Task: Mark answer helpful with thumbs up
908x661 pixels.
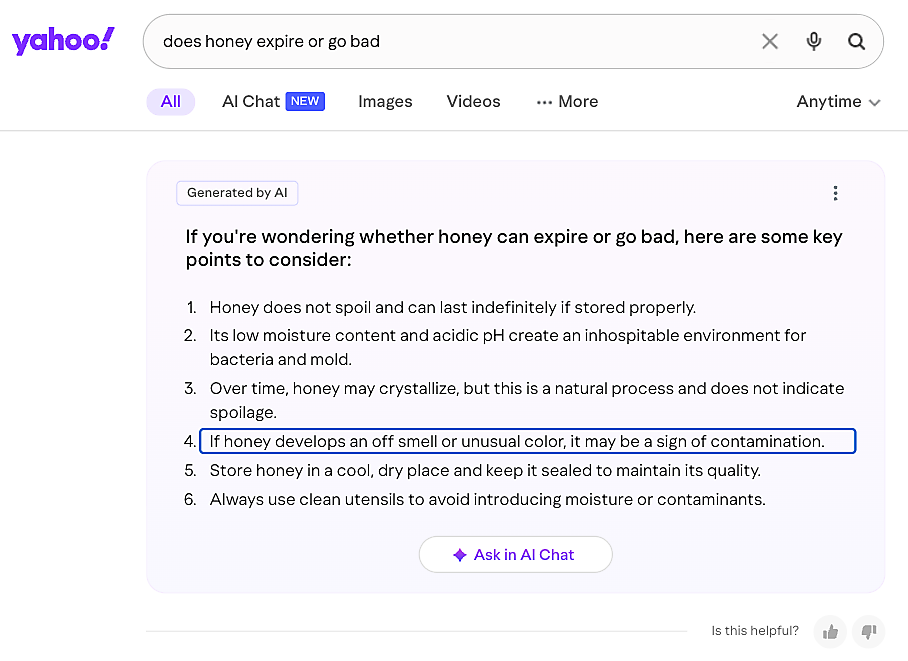Action: pyautogui.click(x=829, y=631)
